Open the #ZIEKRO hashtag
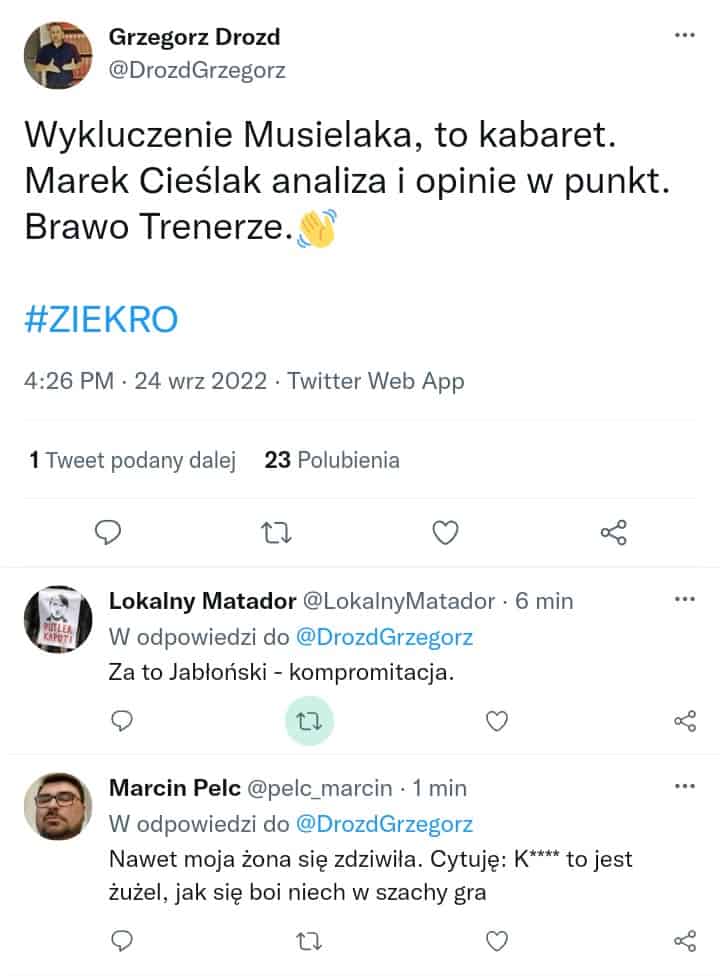The height and width of the screenshot is (976, 720). tap(100, 320)
